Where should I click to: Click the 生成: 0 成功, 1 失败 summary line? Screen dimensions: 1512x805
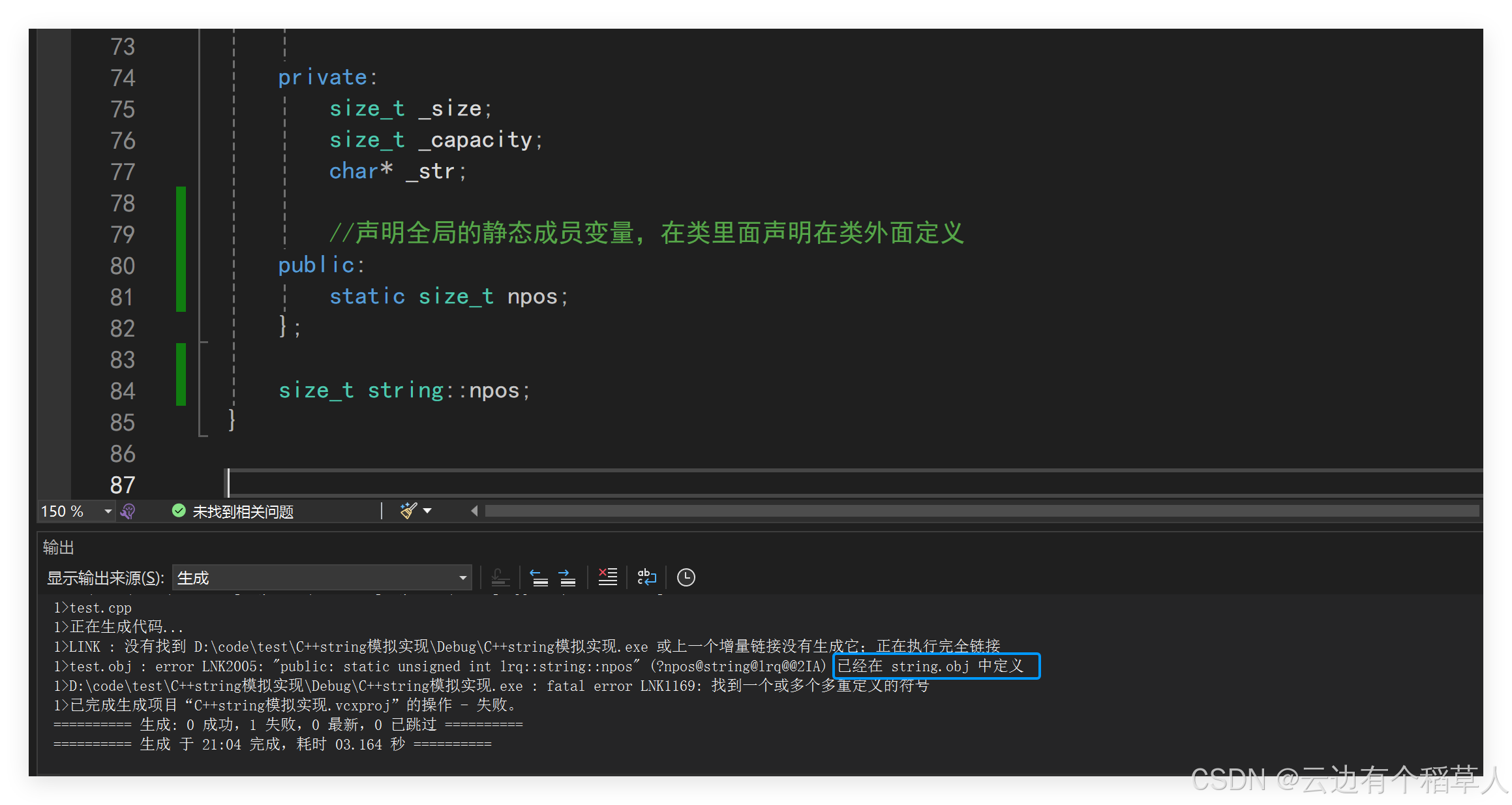coord(288,725)
